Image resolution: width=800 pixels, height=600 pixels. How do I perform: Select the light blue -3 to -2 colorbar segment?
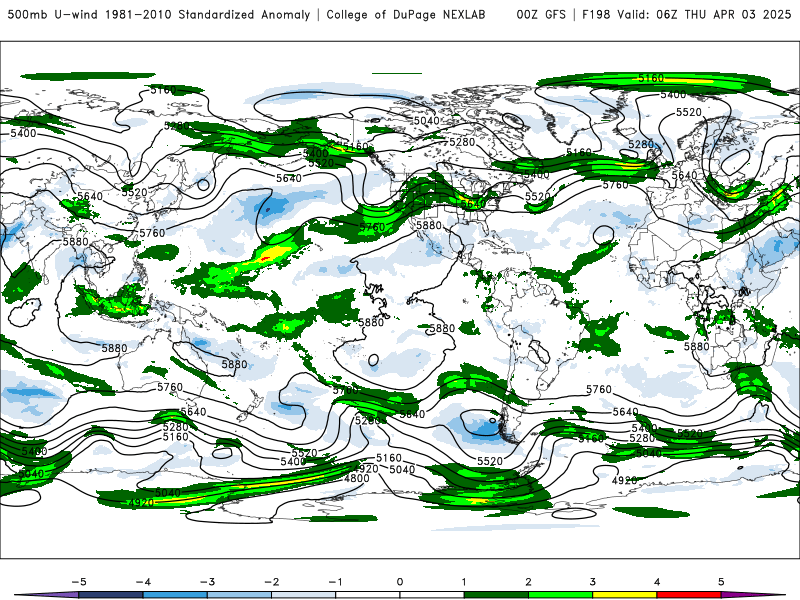click(239, 595)
